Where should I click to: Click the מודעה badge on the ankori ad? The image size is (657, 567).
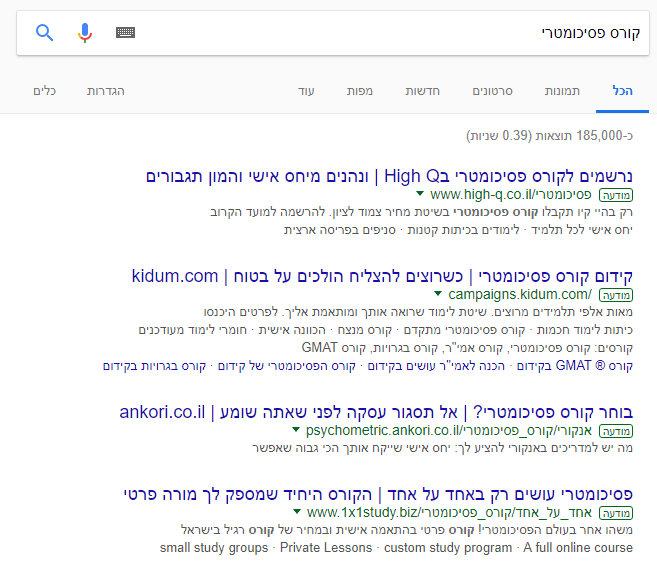pyautogui.click(x=616, y=431)
